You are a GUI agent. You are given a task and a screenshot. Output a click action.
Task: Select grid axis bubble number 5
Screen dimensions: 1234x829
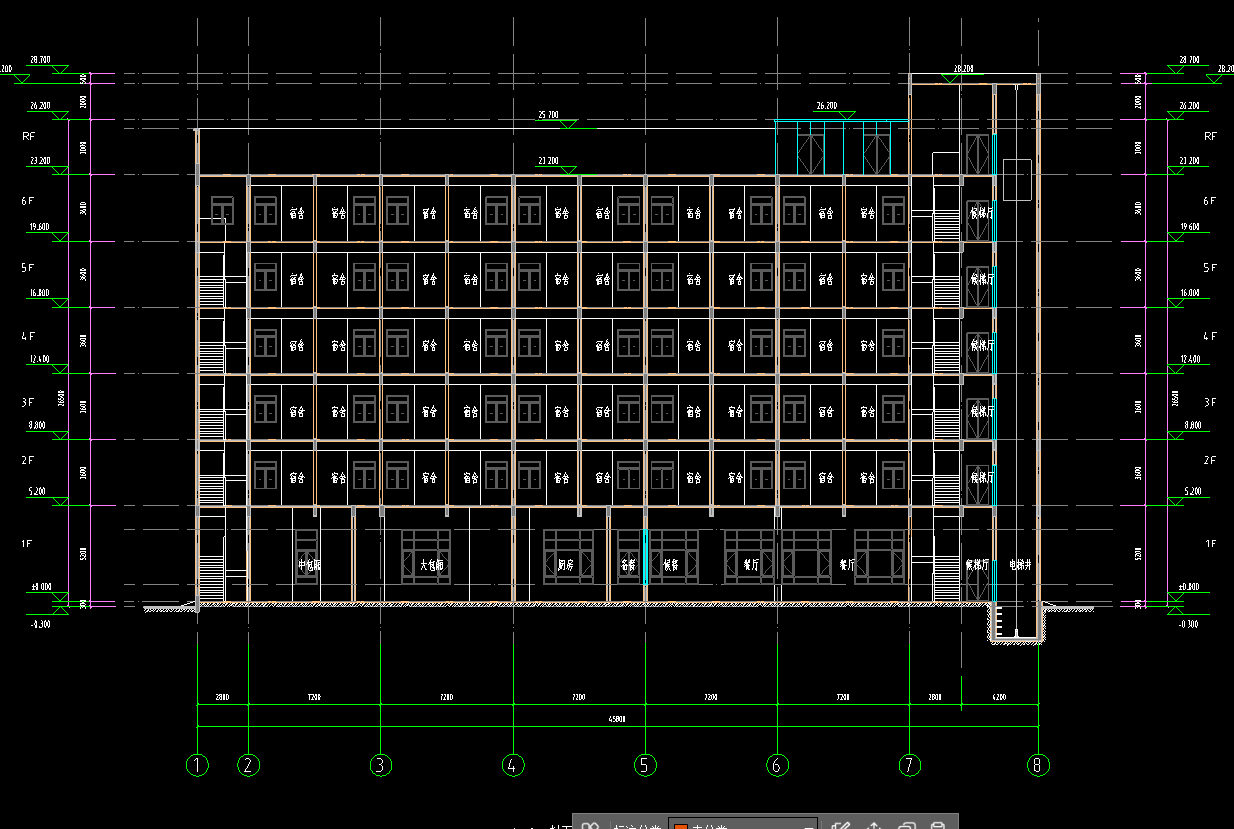[x=645, y=765]
